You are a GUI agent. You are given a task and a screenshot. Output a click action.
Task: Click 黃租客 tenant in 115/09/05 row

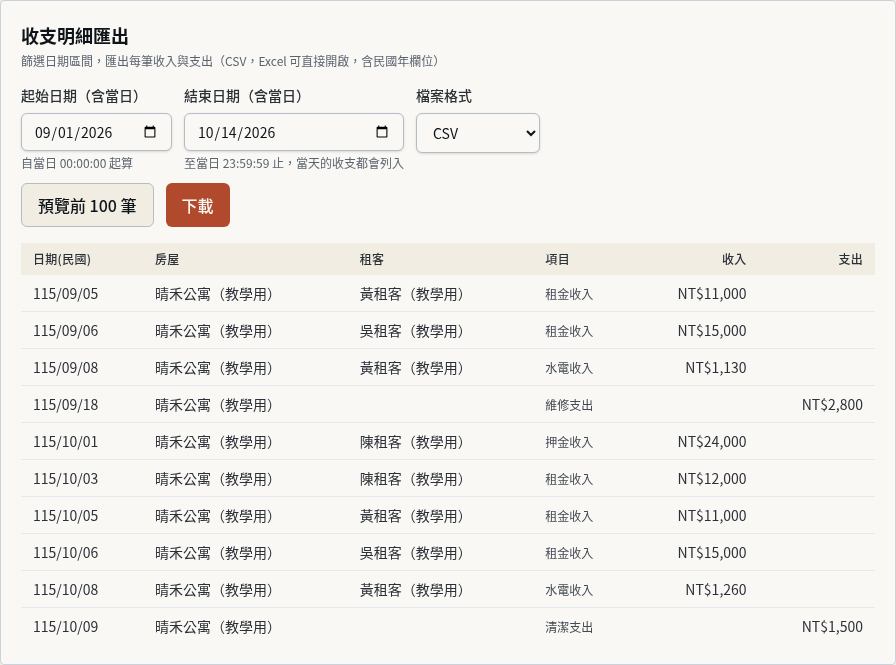411,294
